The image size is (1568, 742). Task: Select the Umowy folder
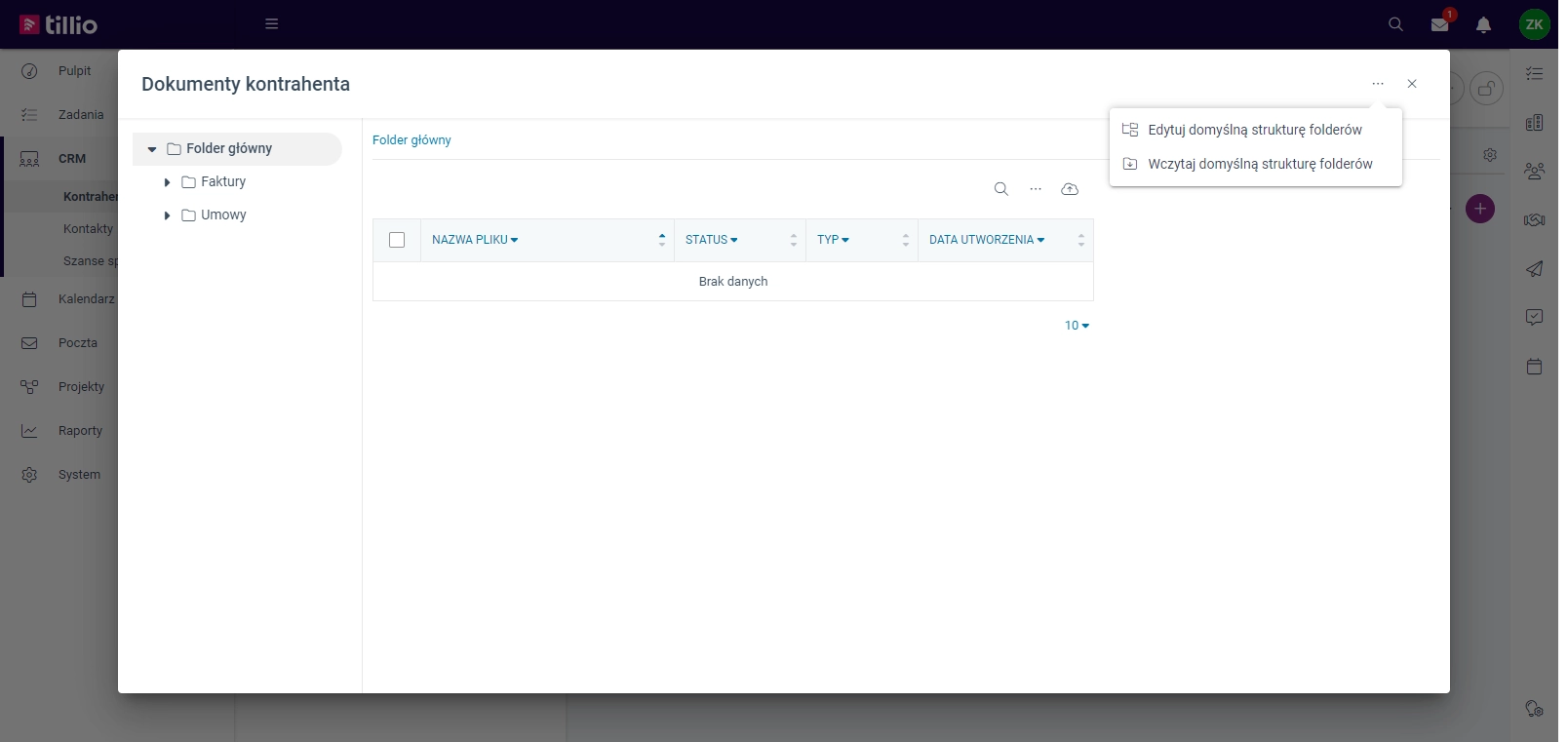click(223, 215)
